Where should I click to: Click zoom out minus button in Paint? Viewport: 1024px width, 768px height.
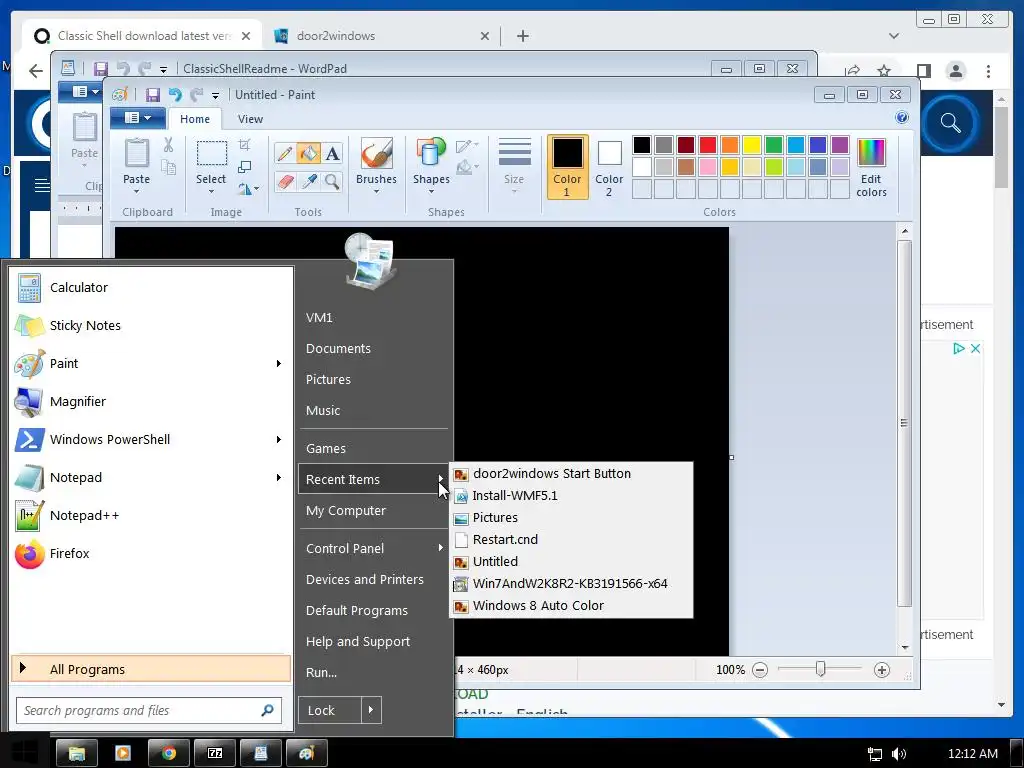[x=760, y=669]
